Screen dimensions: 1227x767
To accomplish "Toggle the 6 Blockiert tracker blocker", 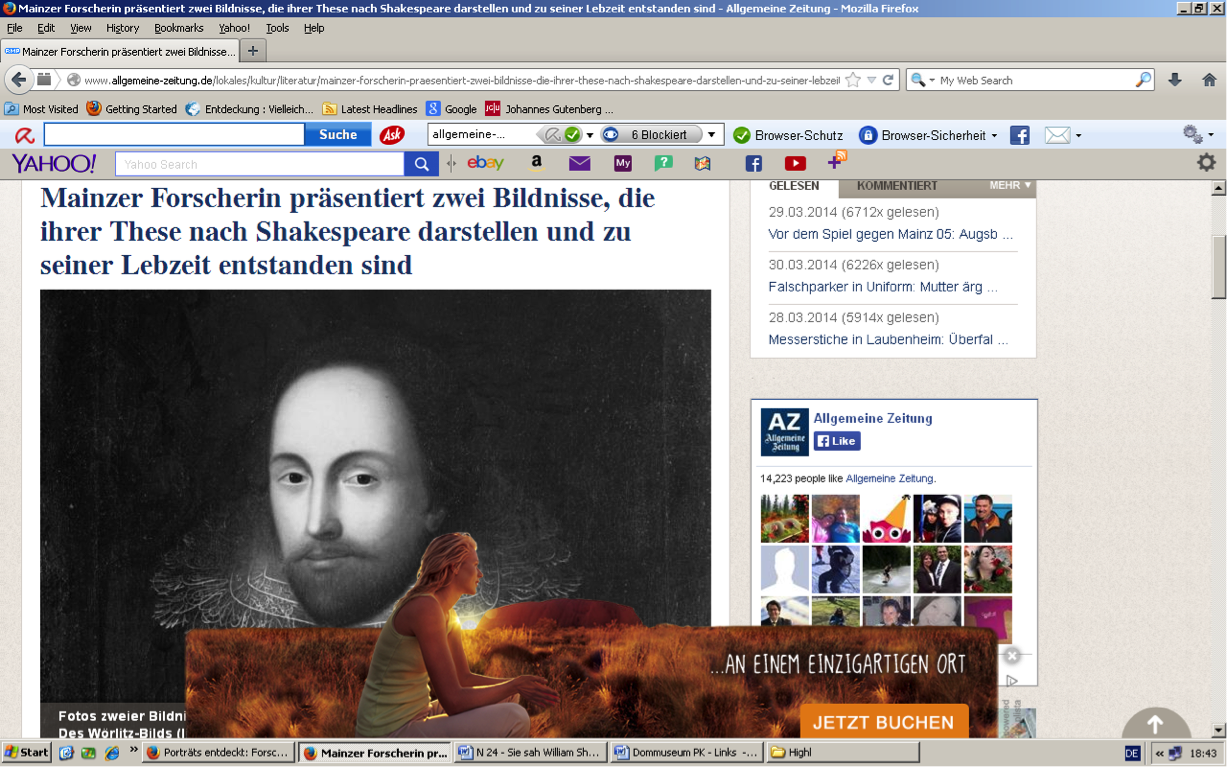I will tap(650, 135).
